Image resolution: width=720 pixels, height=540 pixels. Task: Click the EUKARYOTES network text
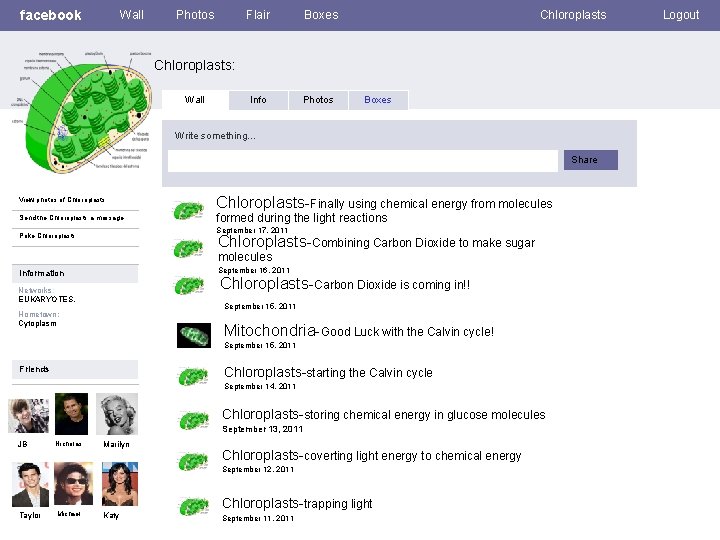(47, 299)
